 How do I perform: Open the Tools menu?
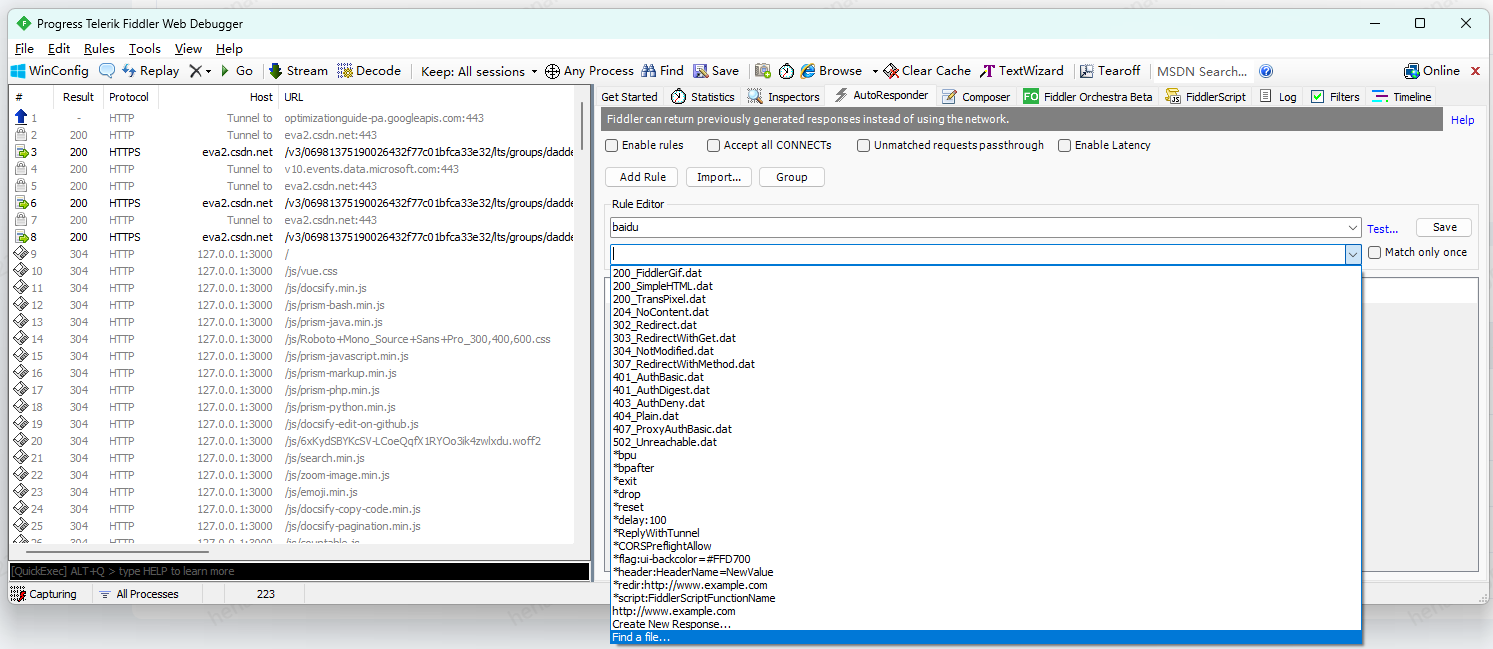[x=145, y=48]
